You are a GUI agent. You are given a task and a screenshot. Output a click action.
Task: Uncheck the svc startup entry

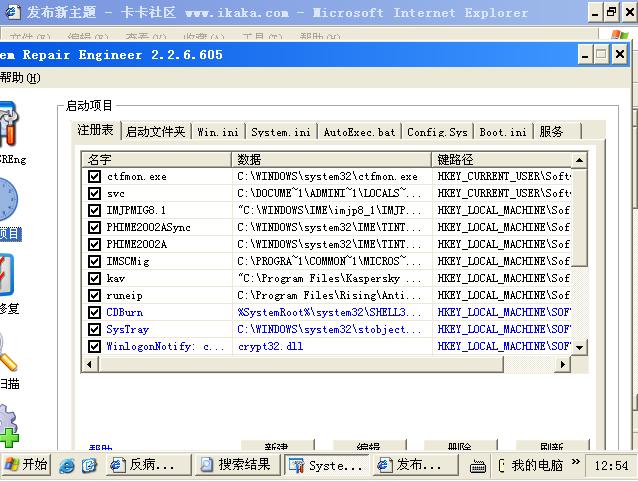point(94,194)
